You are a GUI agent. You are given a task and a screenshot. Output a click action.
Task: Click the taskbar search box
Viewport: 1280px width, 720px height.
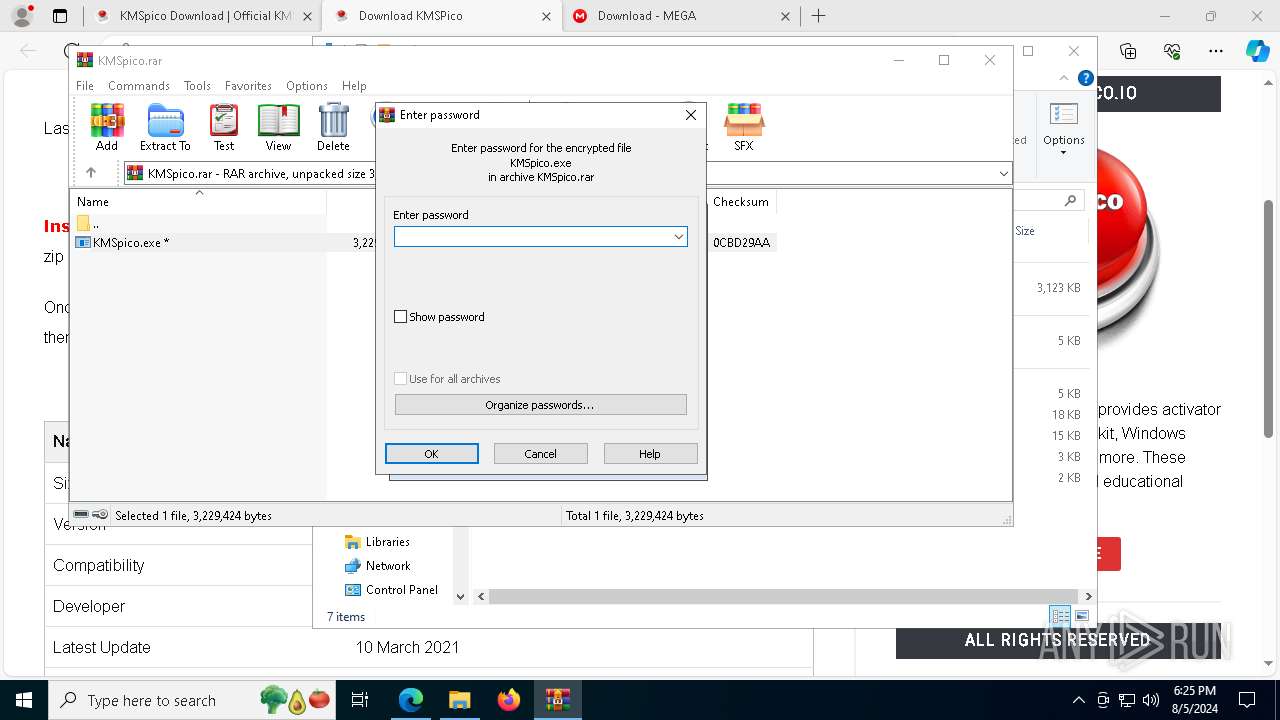click(x=193, y=700)
